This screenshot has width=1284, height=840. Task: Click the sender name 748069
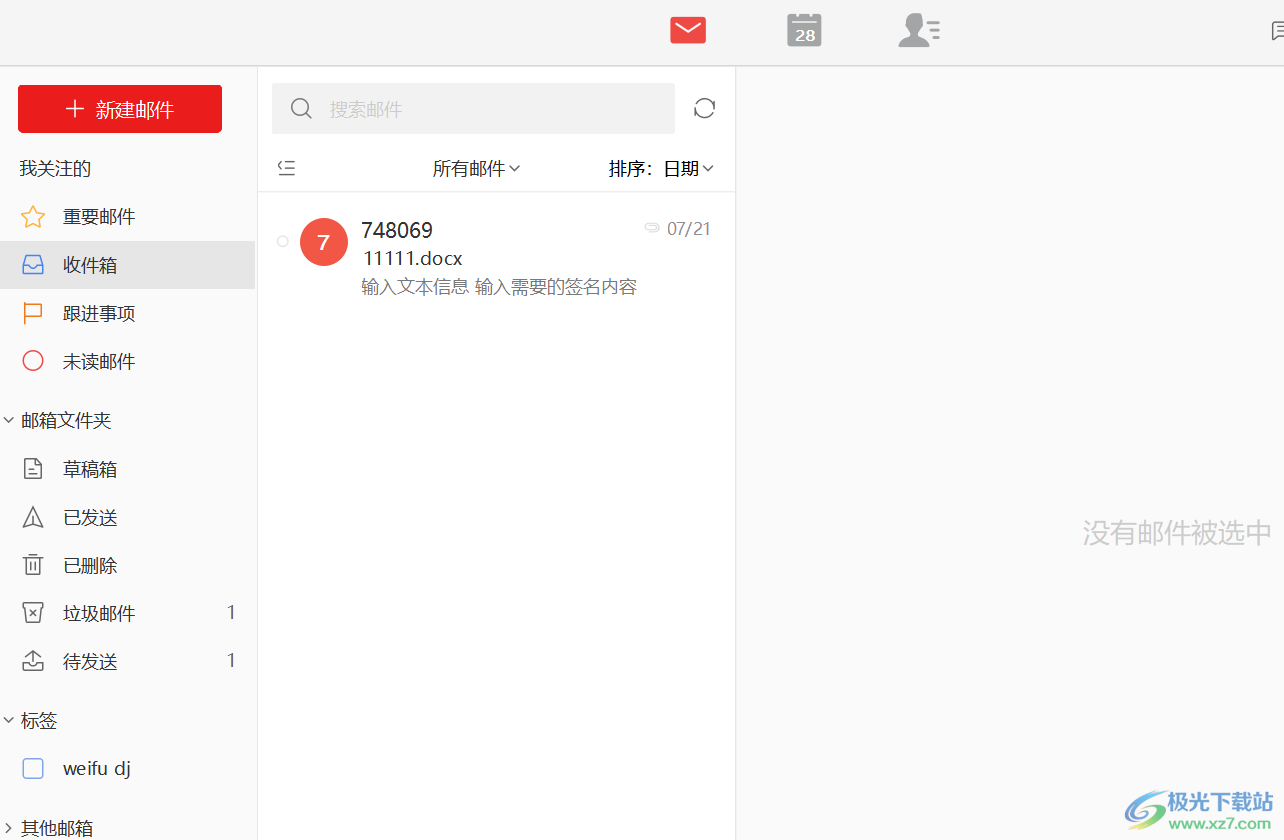(x=397, y=230)
